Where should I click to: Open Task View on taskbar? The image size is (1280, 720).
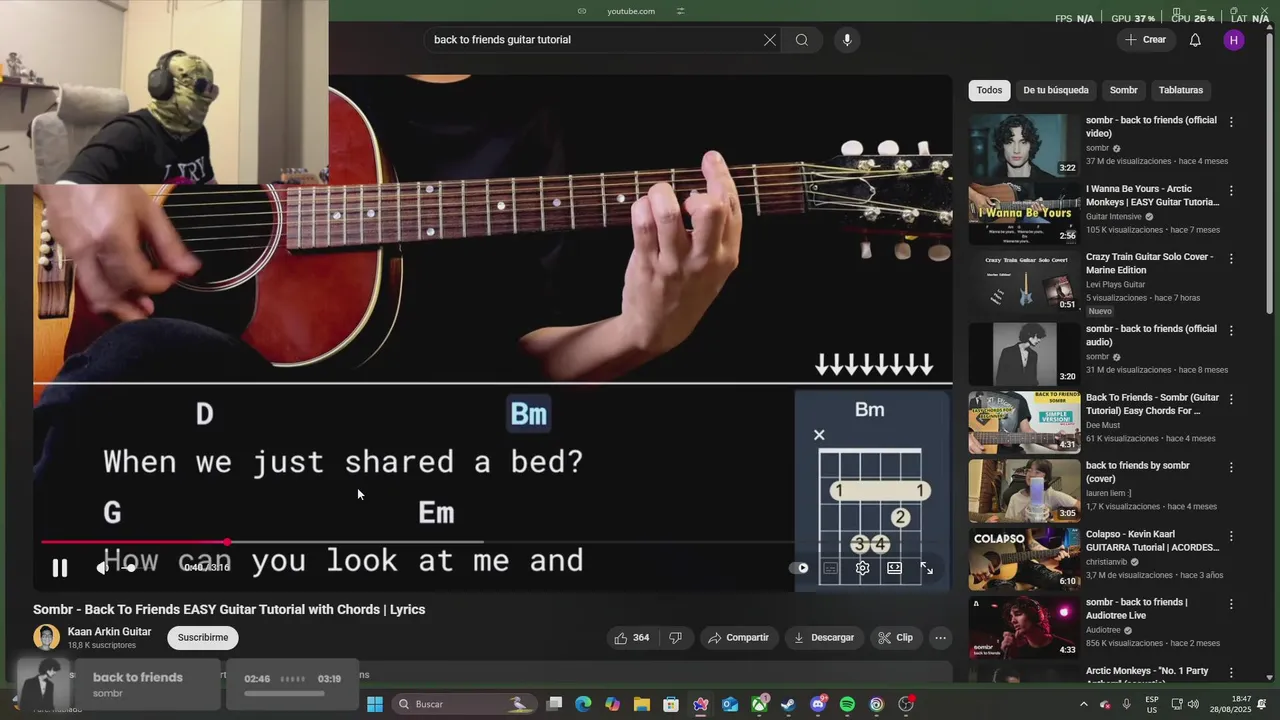(555, 704)
